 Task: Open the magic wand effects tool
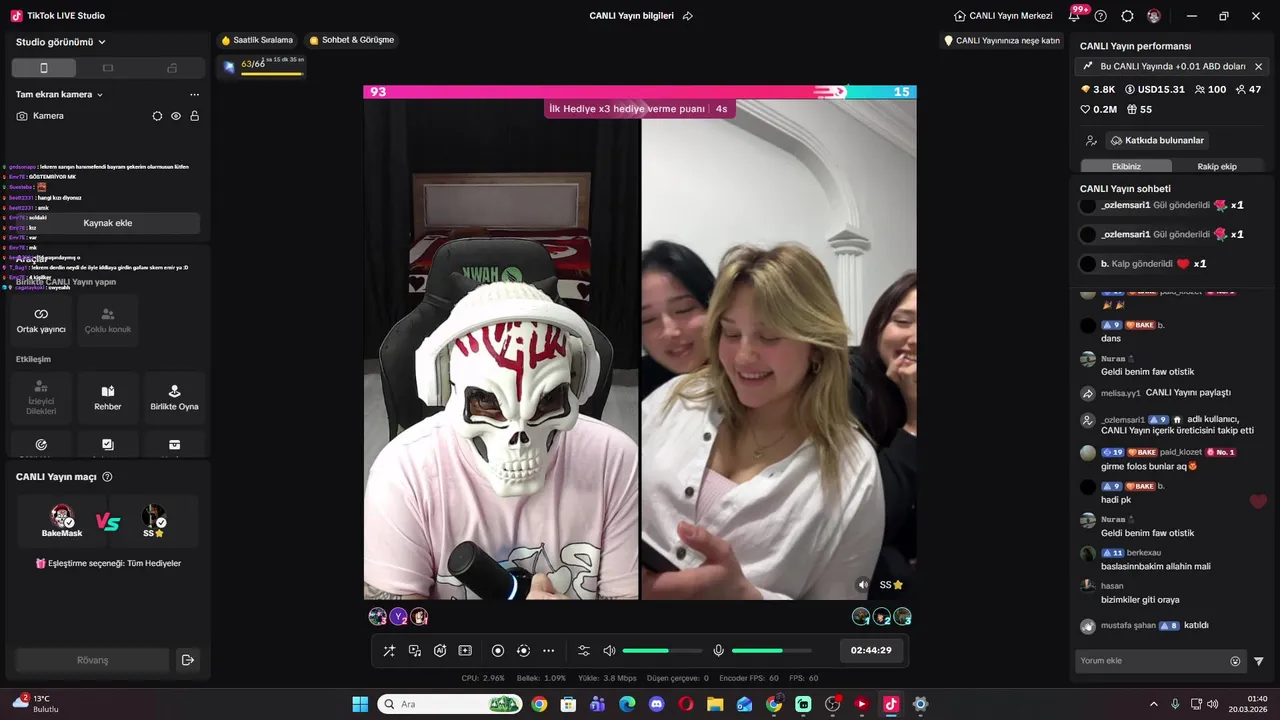click(389, 650)
